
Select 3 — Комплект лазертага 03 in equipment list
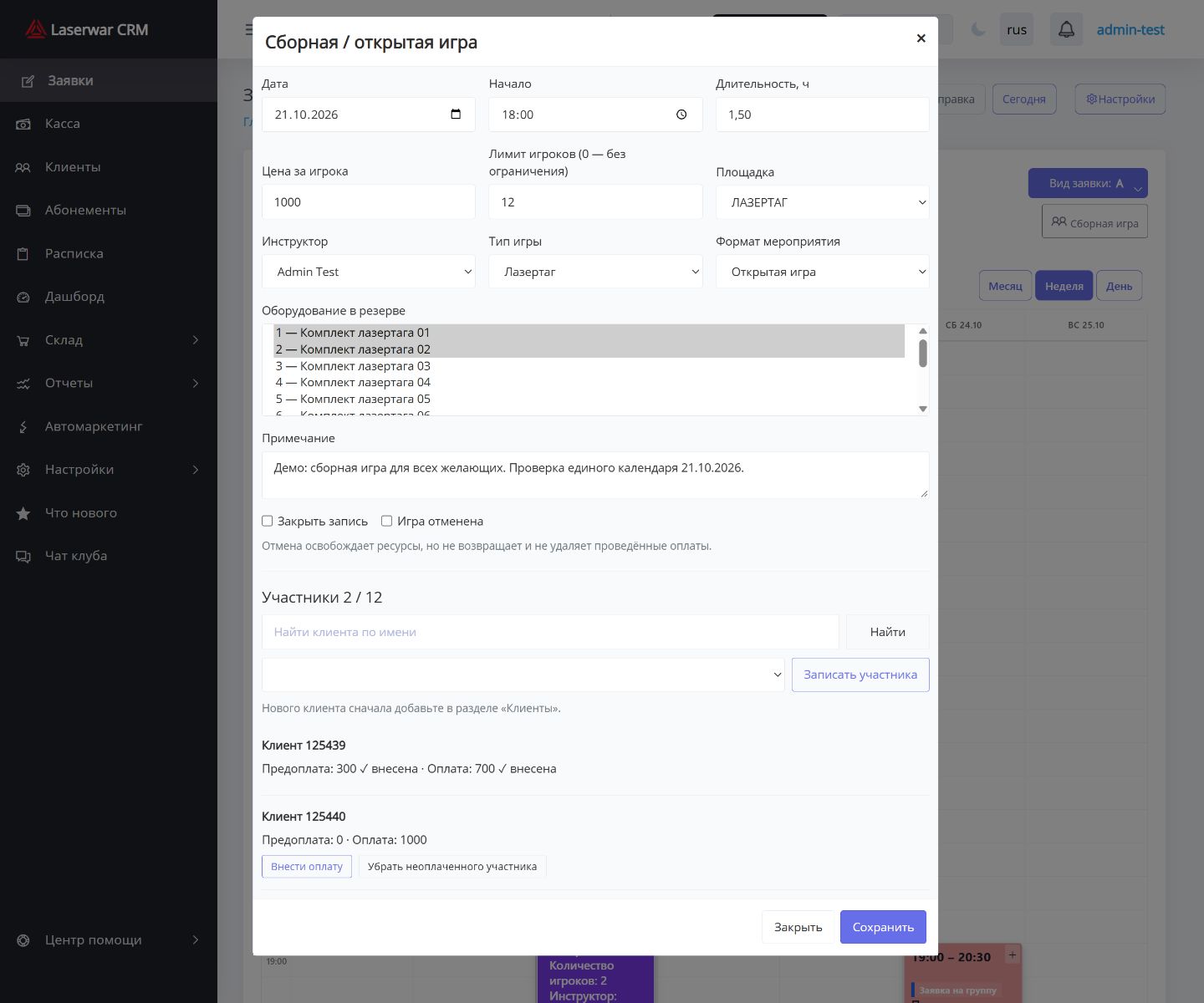pyautogui.click(x=589, y=366)
